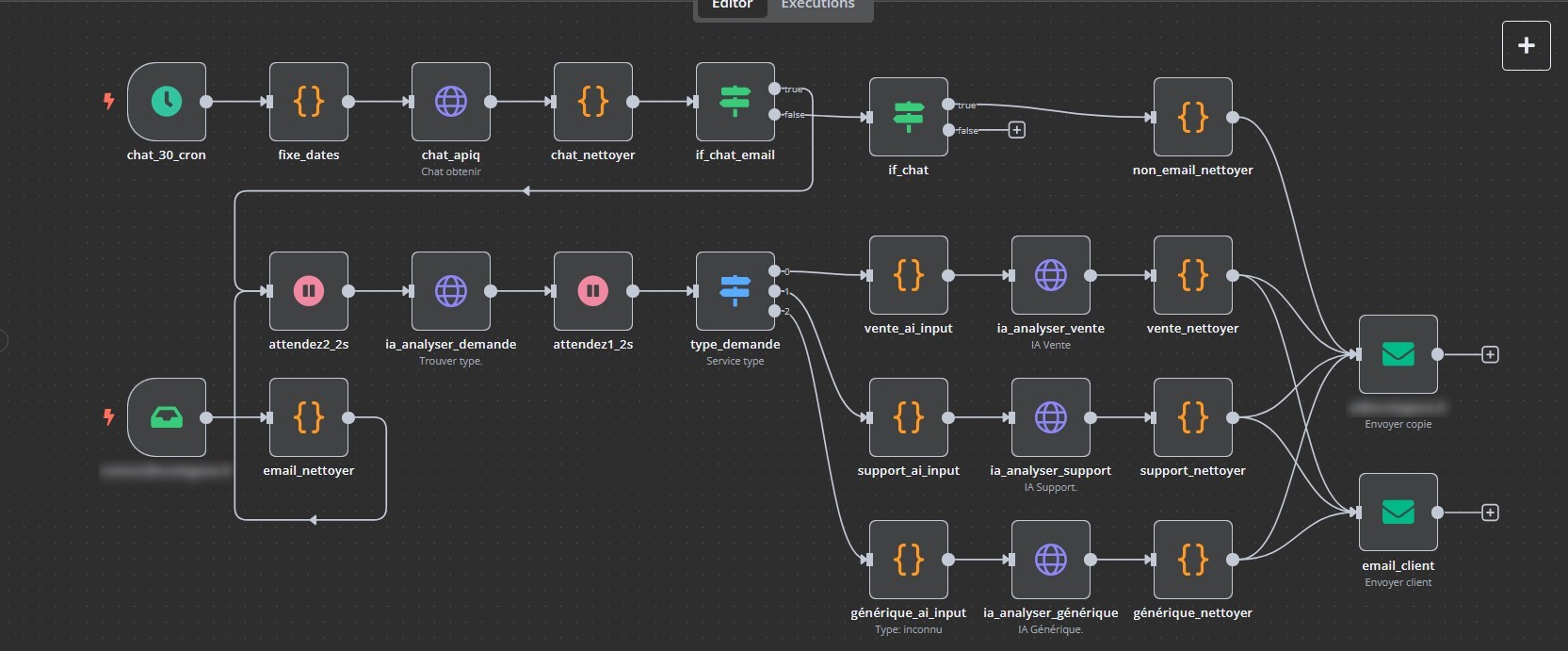Select the attendez2_2s wait node
The image size is (1568, 651).
[x=309, y=291]
